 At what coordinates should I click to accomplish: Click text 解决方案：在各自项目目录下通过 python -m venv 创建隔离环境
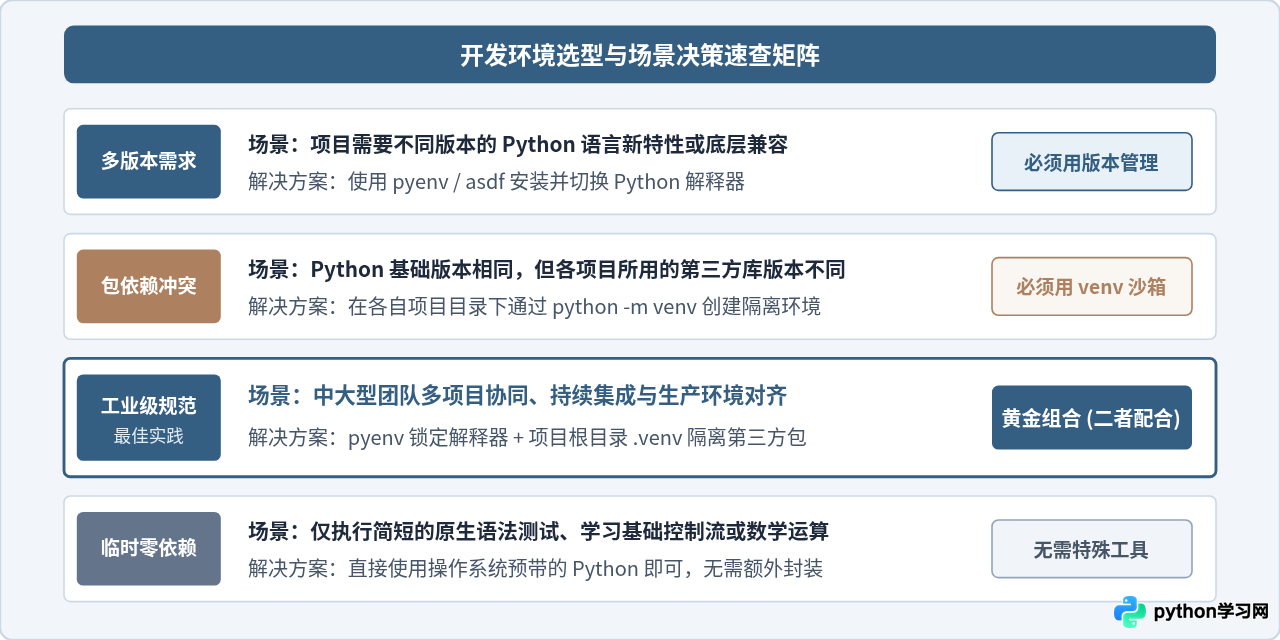pos(534,307)
